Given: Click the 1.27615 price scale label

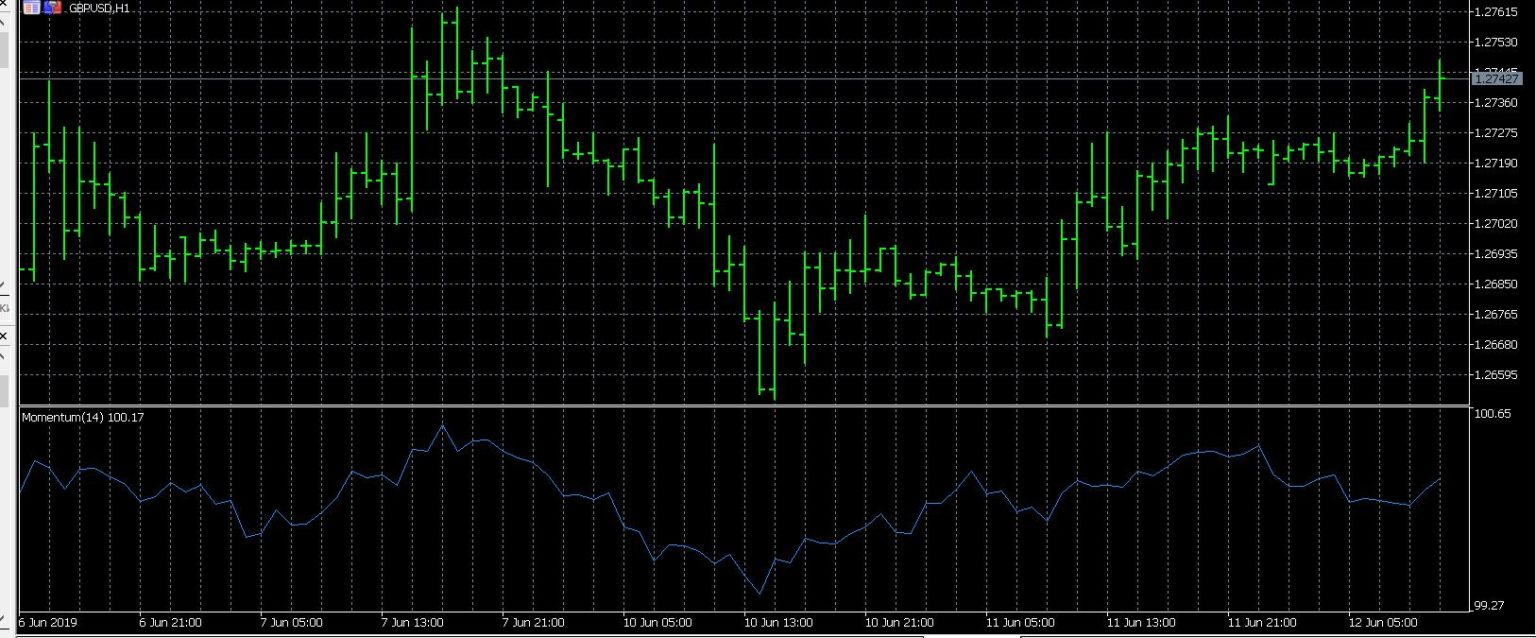Looking at the screenshot, I should coord(1496,12).
